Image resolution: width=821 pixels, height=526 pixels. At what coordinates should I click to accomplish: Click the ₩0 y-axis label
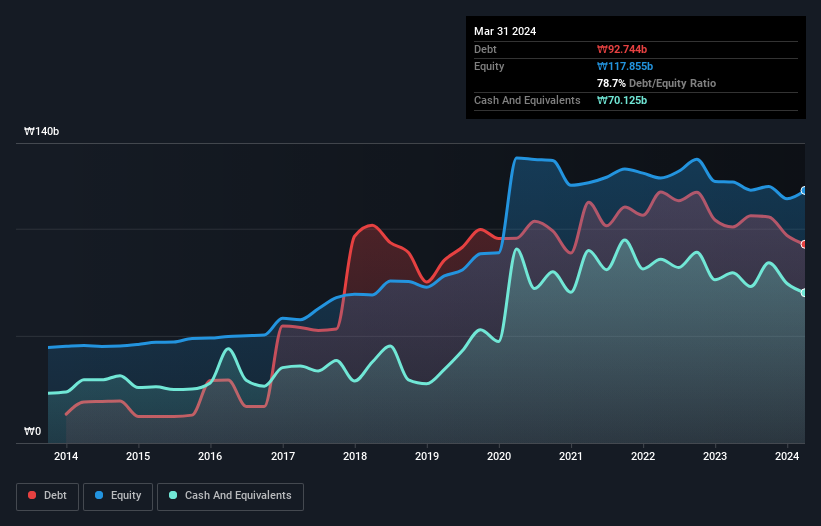(x=32, y=431)
